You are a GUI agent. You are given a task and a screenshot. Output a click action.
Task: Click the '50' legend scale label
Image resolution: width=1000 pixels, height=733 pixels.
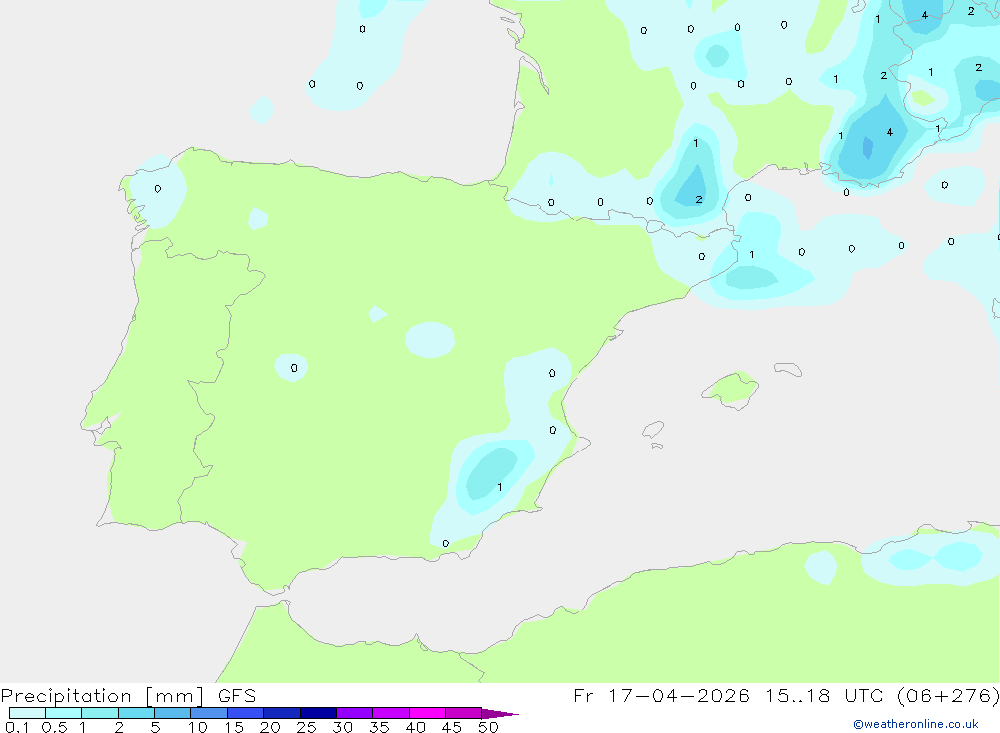coord(489,727)
